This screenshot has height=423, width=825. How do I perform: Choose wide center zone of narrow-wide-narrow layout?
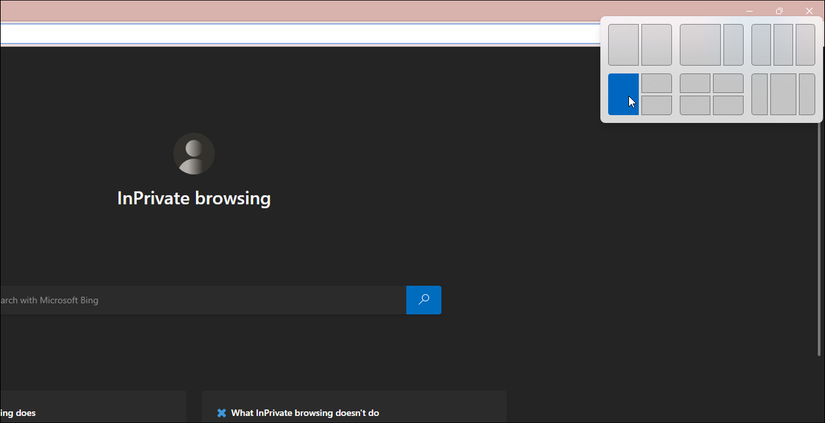click(783, 94)
